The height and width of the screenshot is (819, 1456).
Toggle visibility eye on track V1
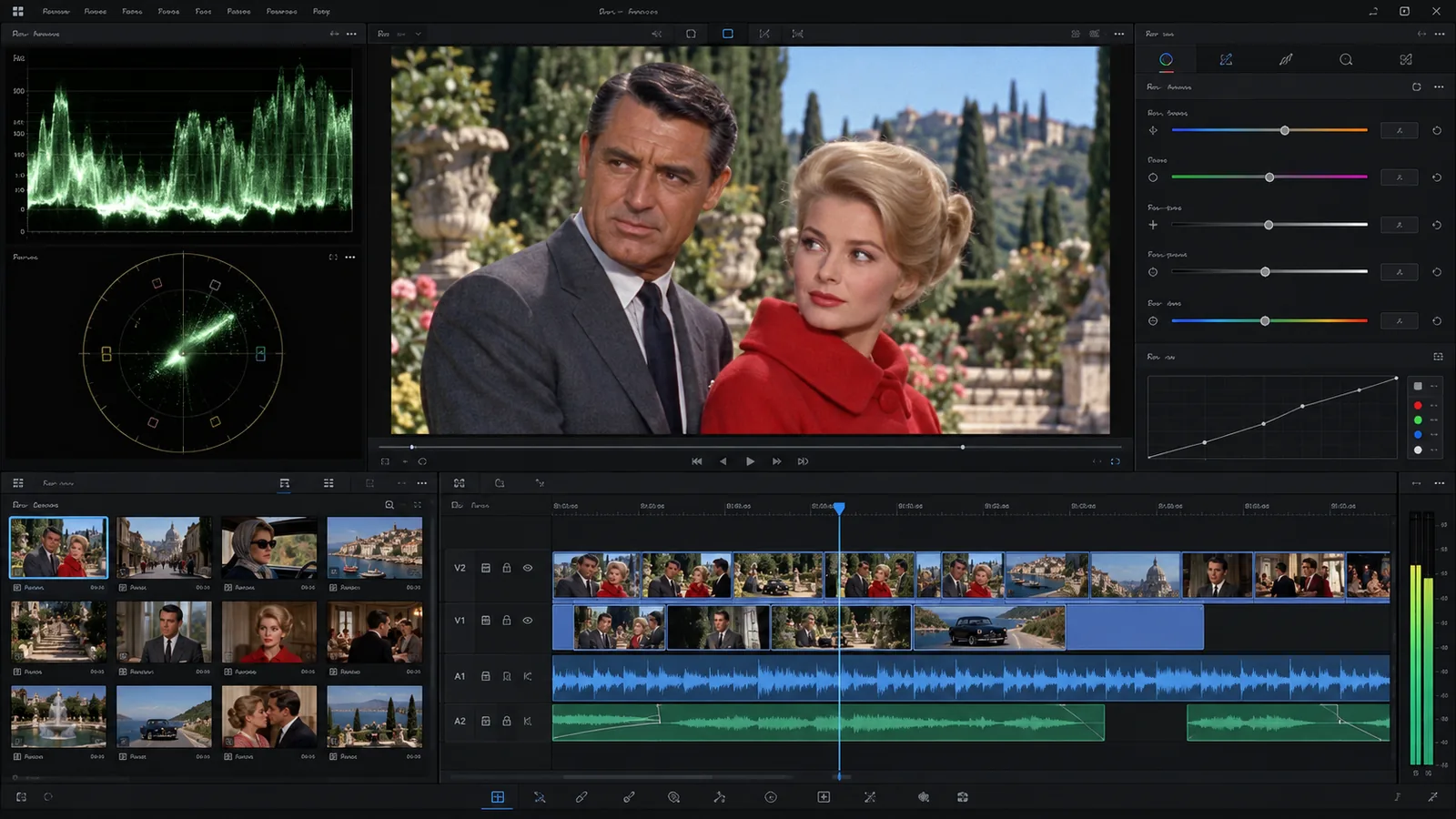coord(528,621)
